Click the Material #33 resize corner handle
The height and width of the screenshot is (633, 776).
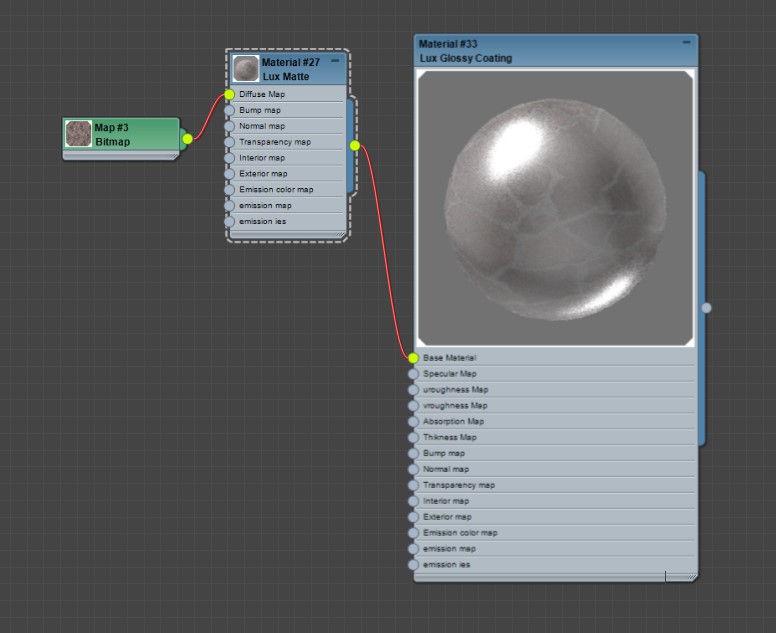pos(690,576)
